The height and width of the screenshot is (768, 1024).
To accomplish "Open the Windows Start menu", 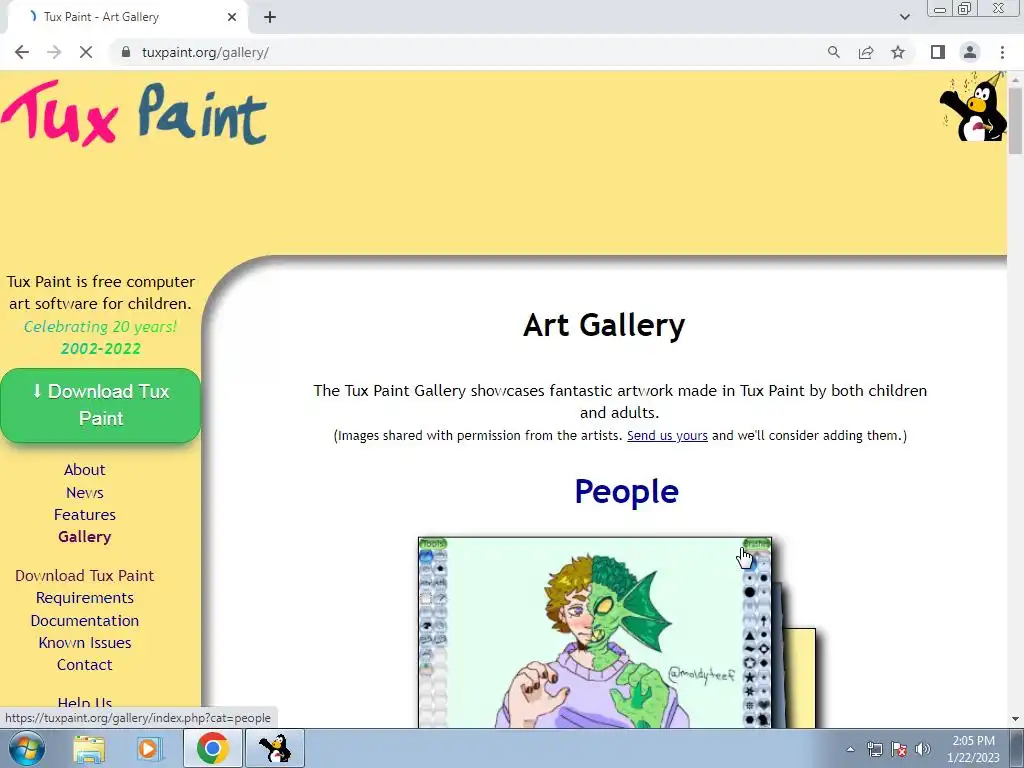I will click(27, 748).
